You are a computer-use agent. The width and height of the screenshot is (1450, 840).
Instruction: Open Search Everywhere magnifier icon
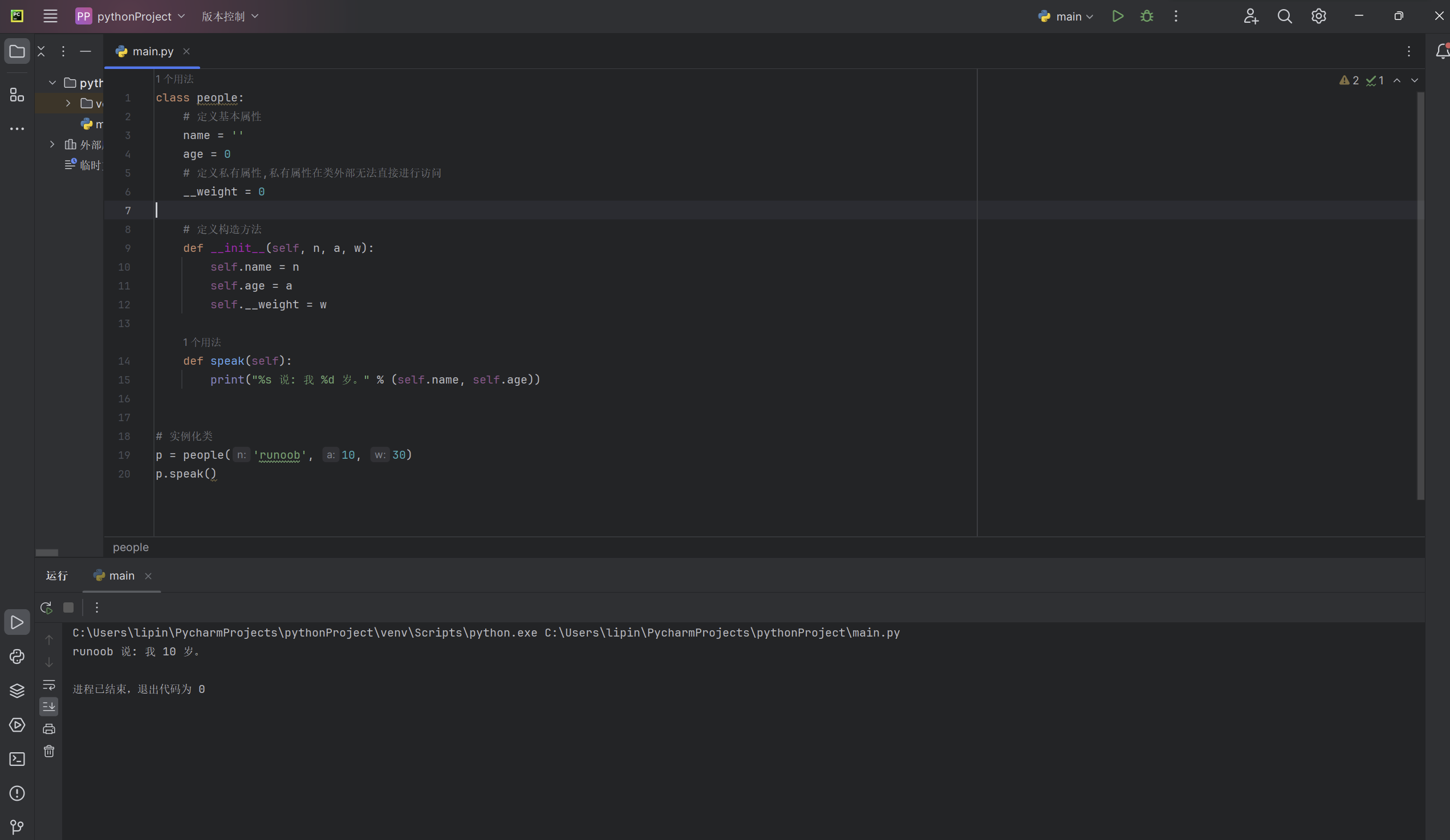1285,16
